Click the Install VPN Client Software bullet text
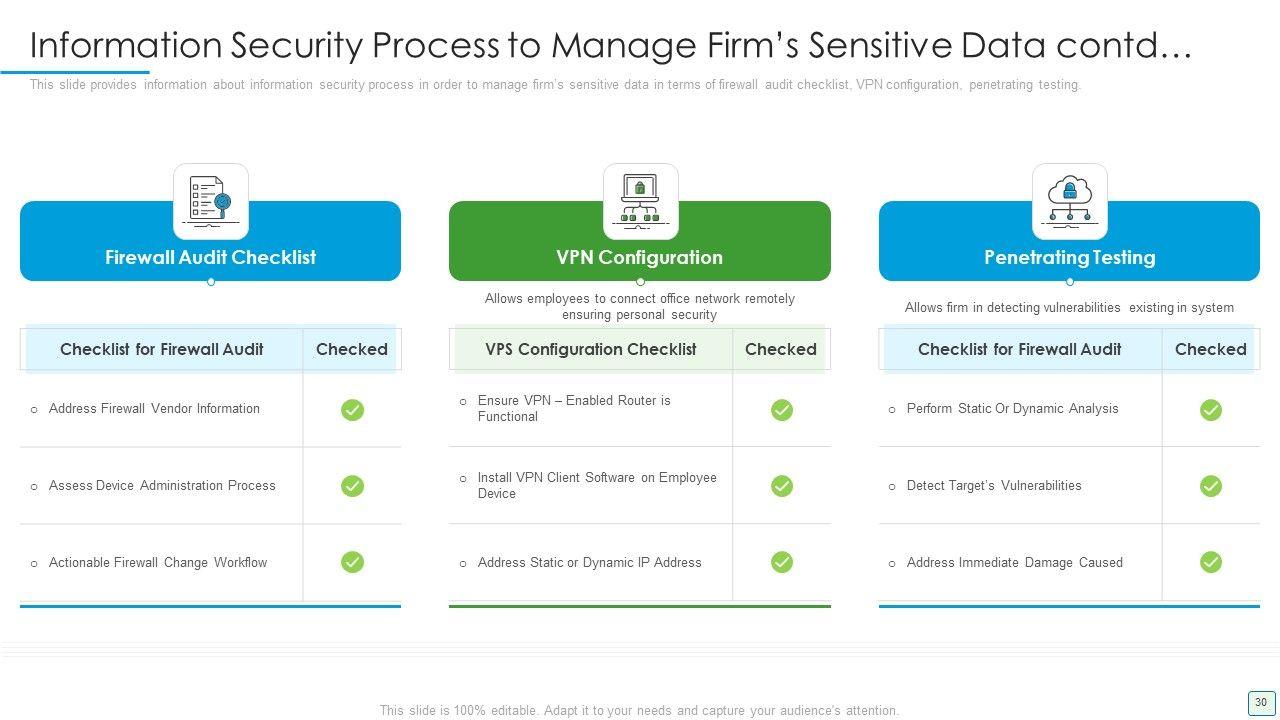The image size is (1280, 720). pos(597,485)
